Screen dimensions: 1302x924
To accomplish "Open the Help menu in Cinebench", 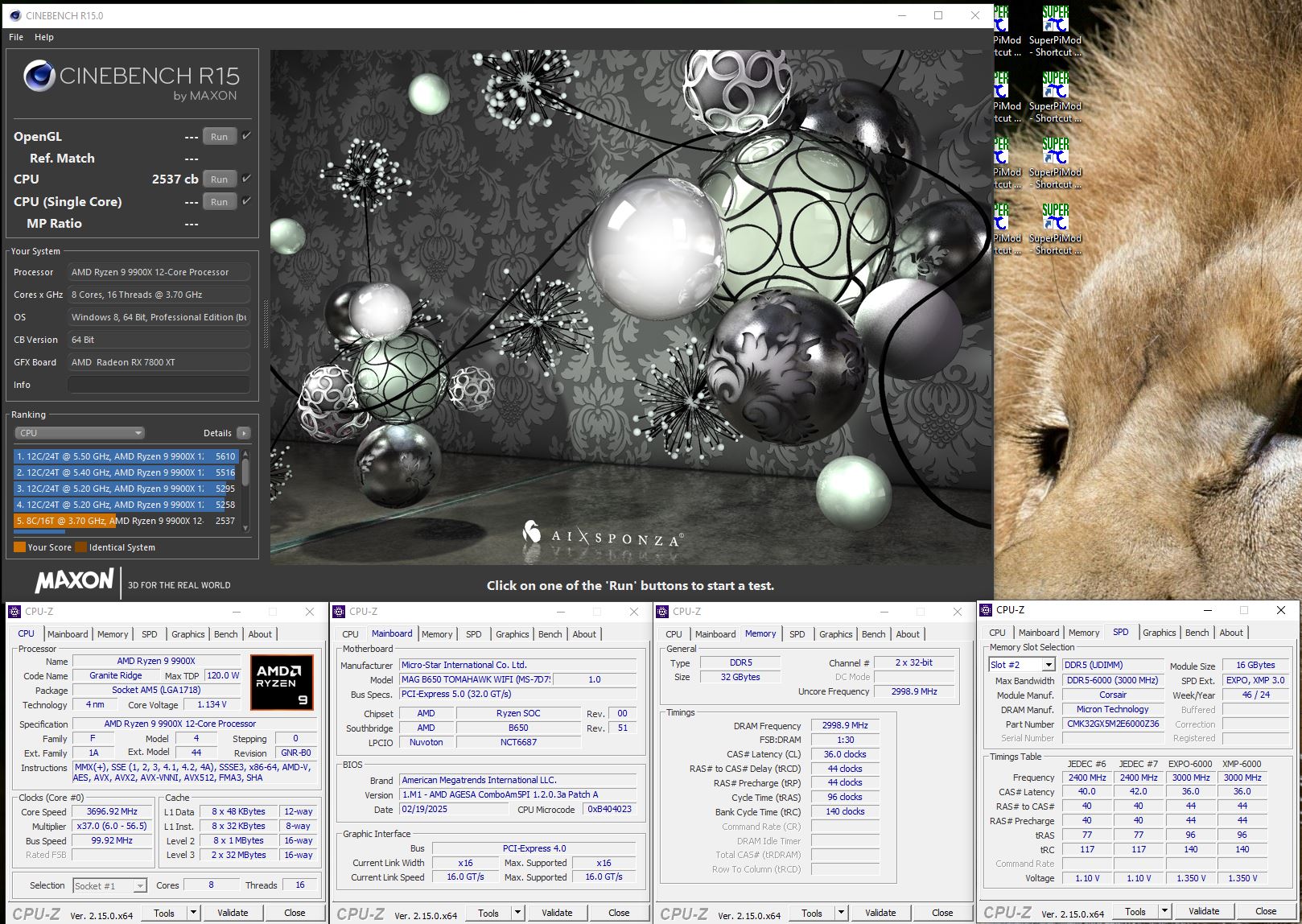I will pos(44,37).
